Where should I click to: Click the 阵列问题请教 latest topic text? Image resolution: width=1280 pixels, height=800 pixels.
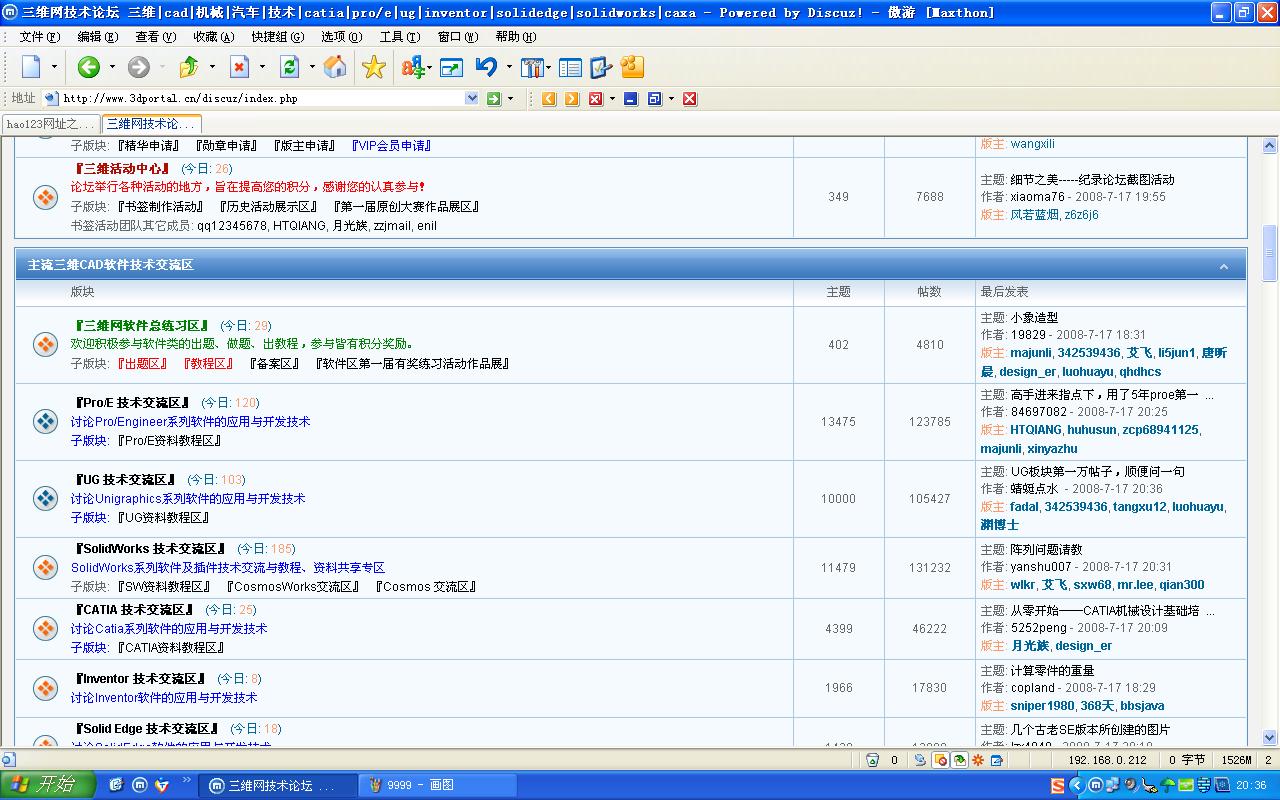tap(1046, 550)
